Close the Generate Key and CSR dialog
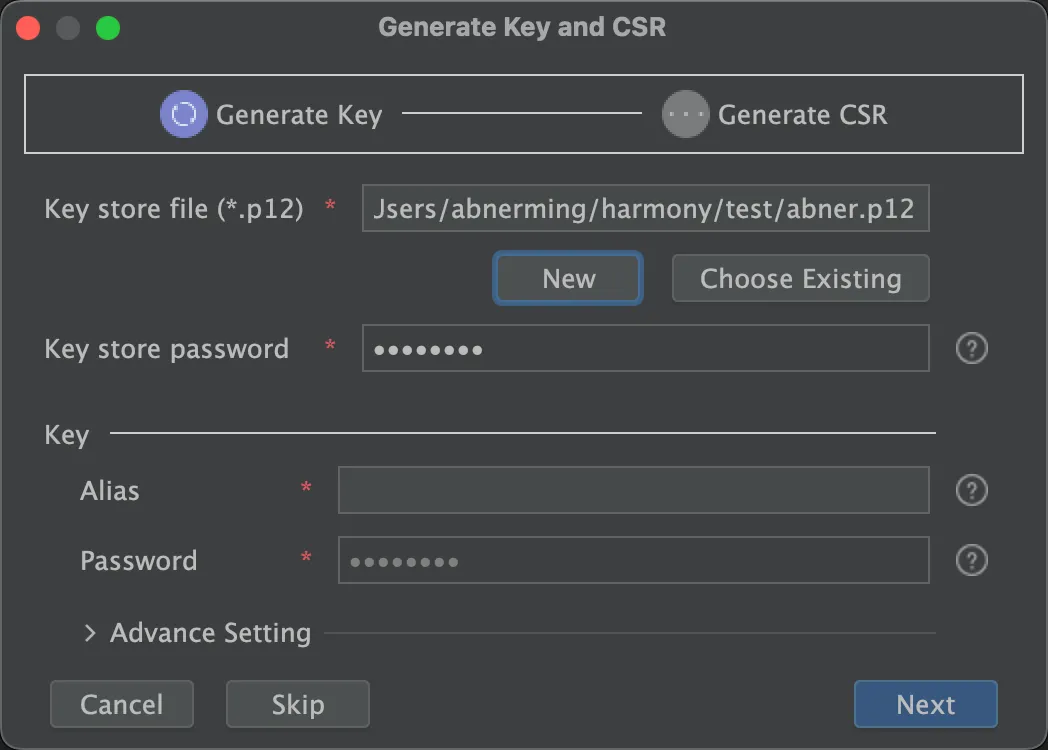This screenshot has height=750, width=1048. point(28,27)
